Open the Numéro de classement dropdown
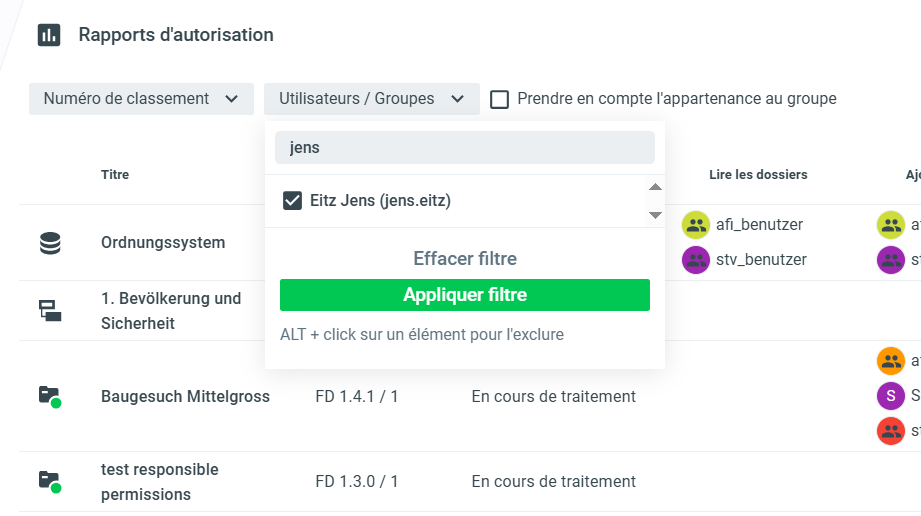This screenshot has width=921, height=516. [140, 99]
